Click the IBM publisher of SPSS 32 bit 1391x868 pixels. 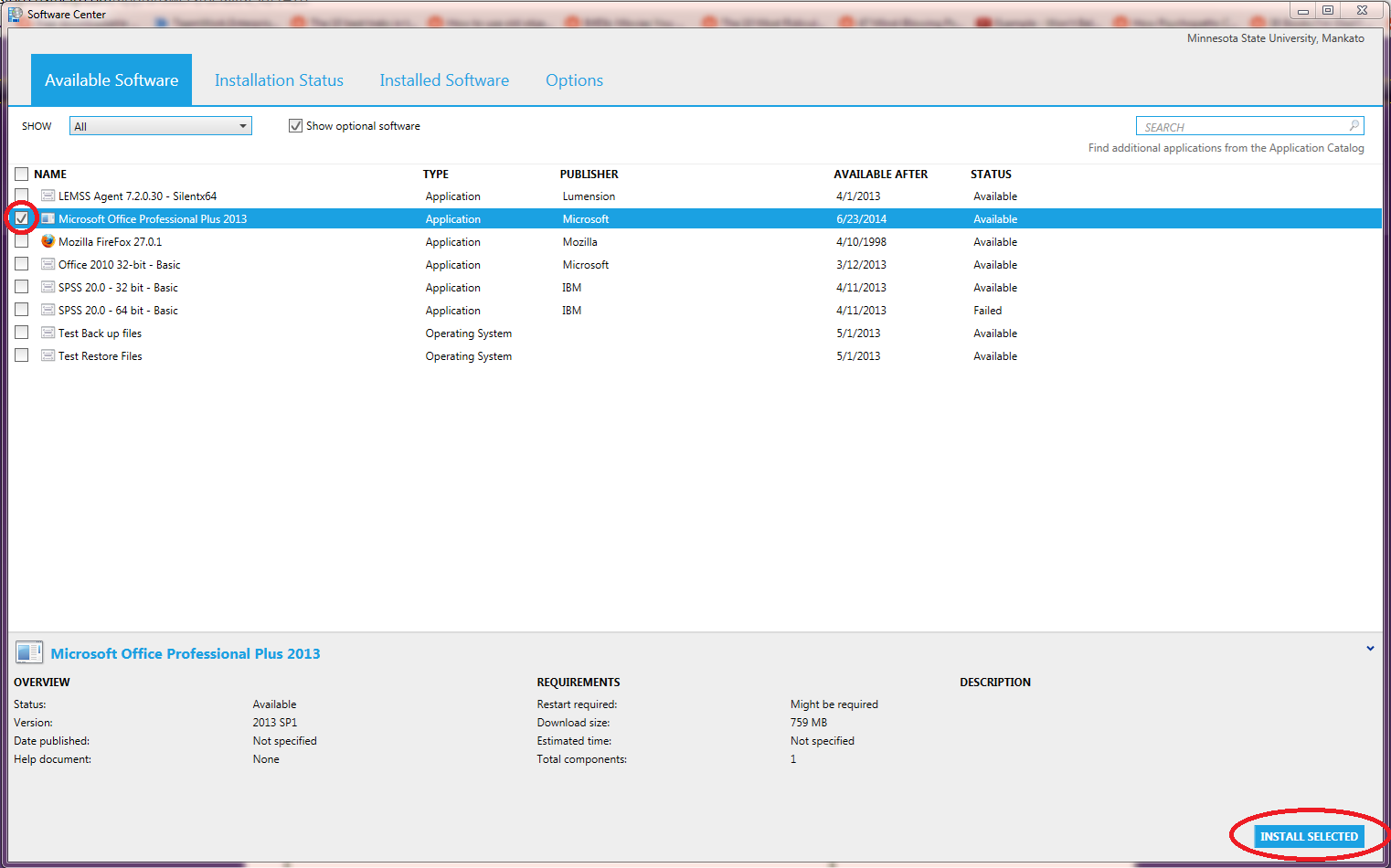(x=572, y=287)
